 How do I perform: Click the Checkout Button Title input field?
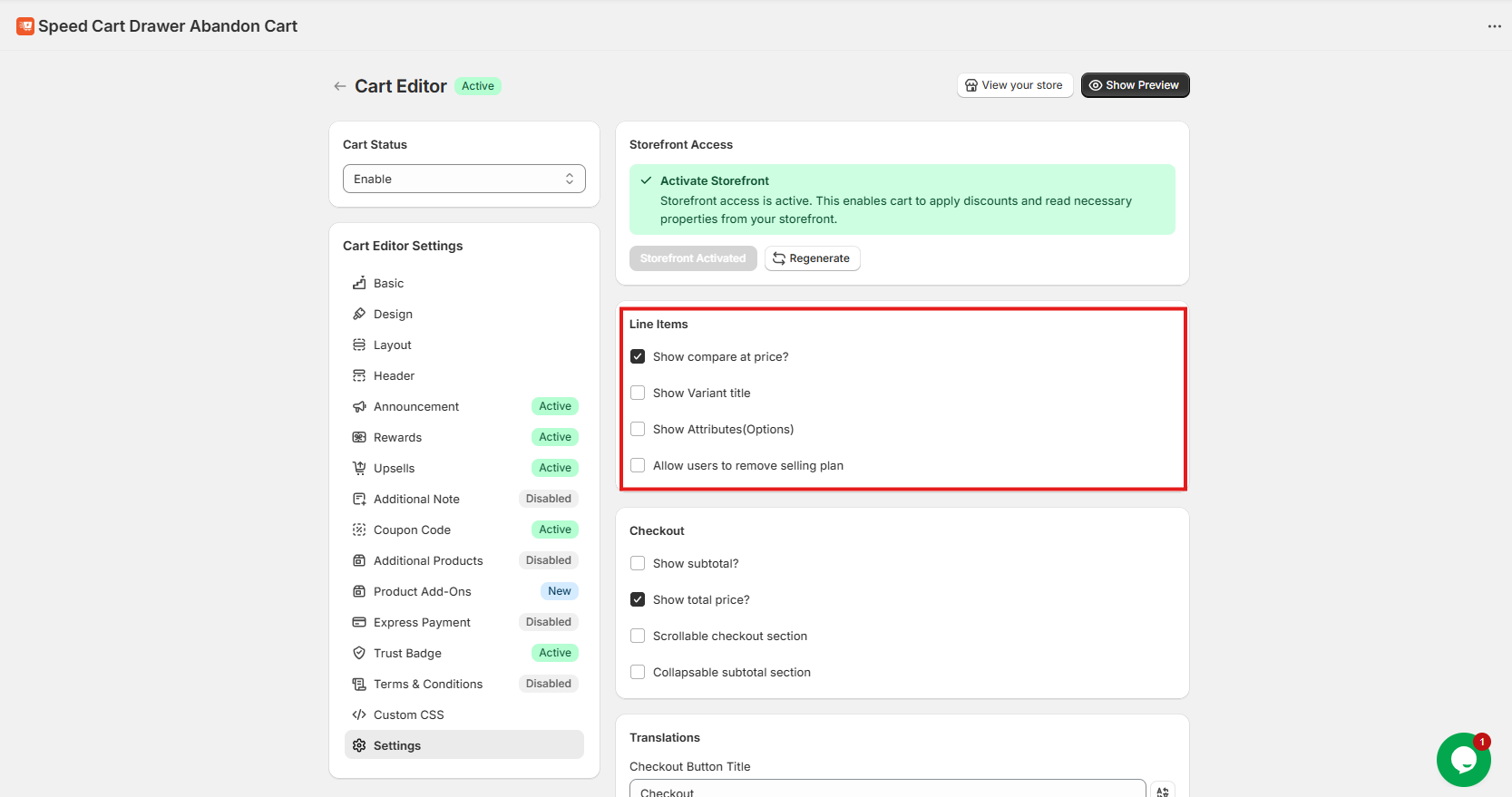click(887, 790)
